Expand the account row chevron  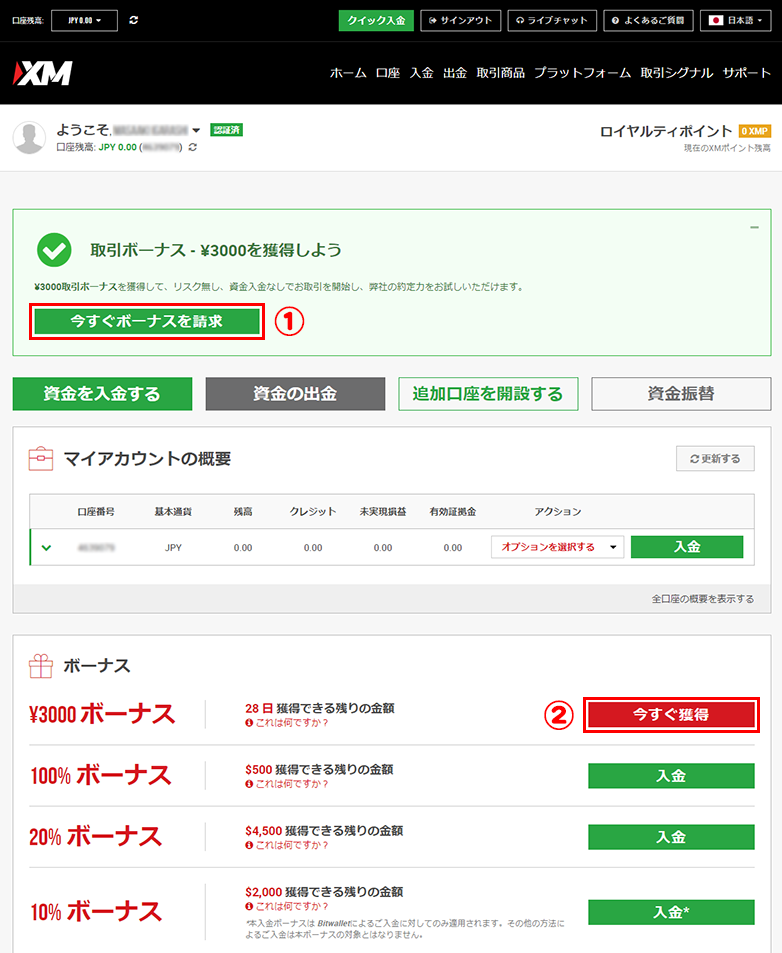point(46,548)
